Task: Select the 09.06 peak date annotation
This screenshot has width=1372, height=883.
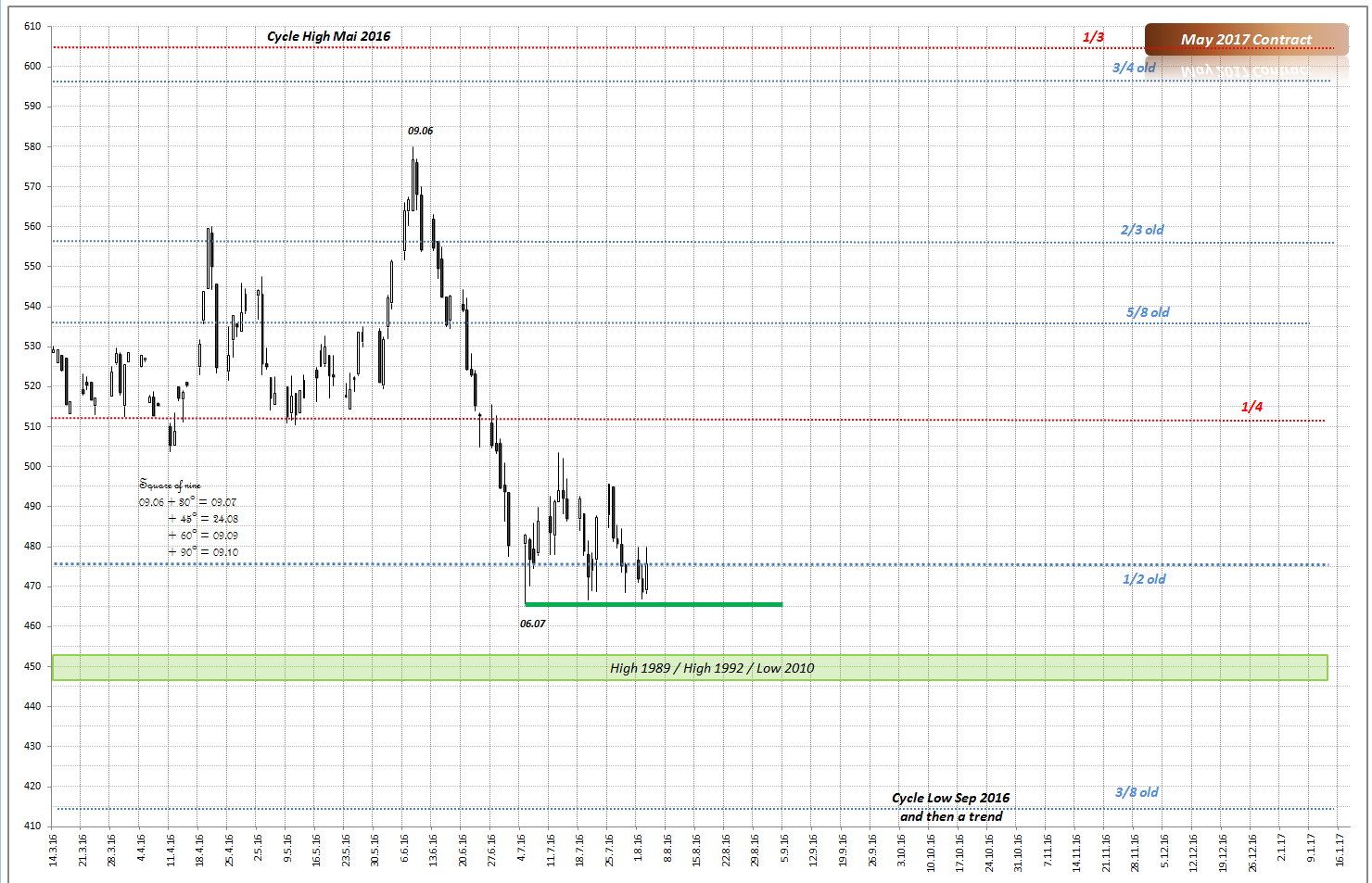Action: tap(420, 131)
